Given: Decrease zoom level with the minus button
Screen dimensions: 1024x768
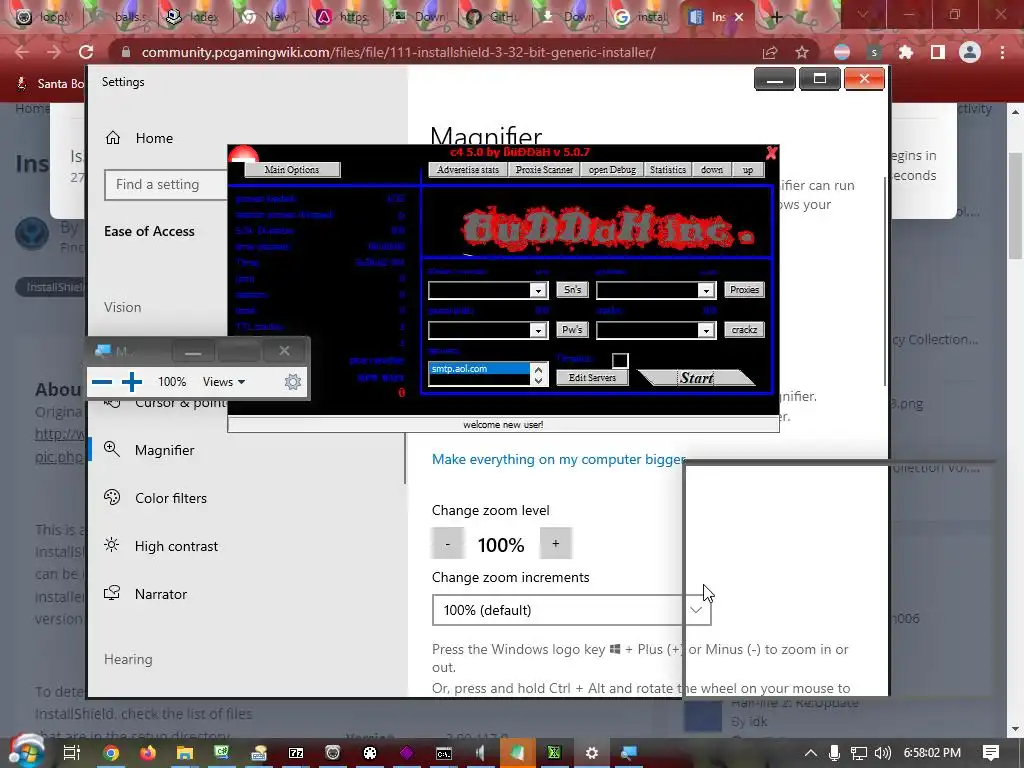Looking at the screenshot, I should pyautogui.click(x=447, y=543).
